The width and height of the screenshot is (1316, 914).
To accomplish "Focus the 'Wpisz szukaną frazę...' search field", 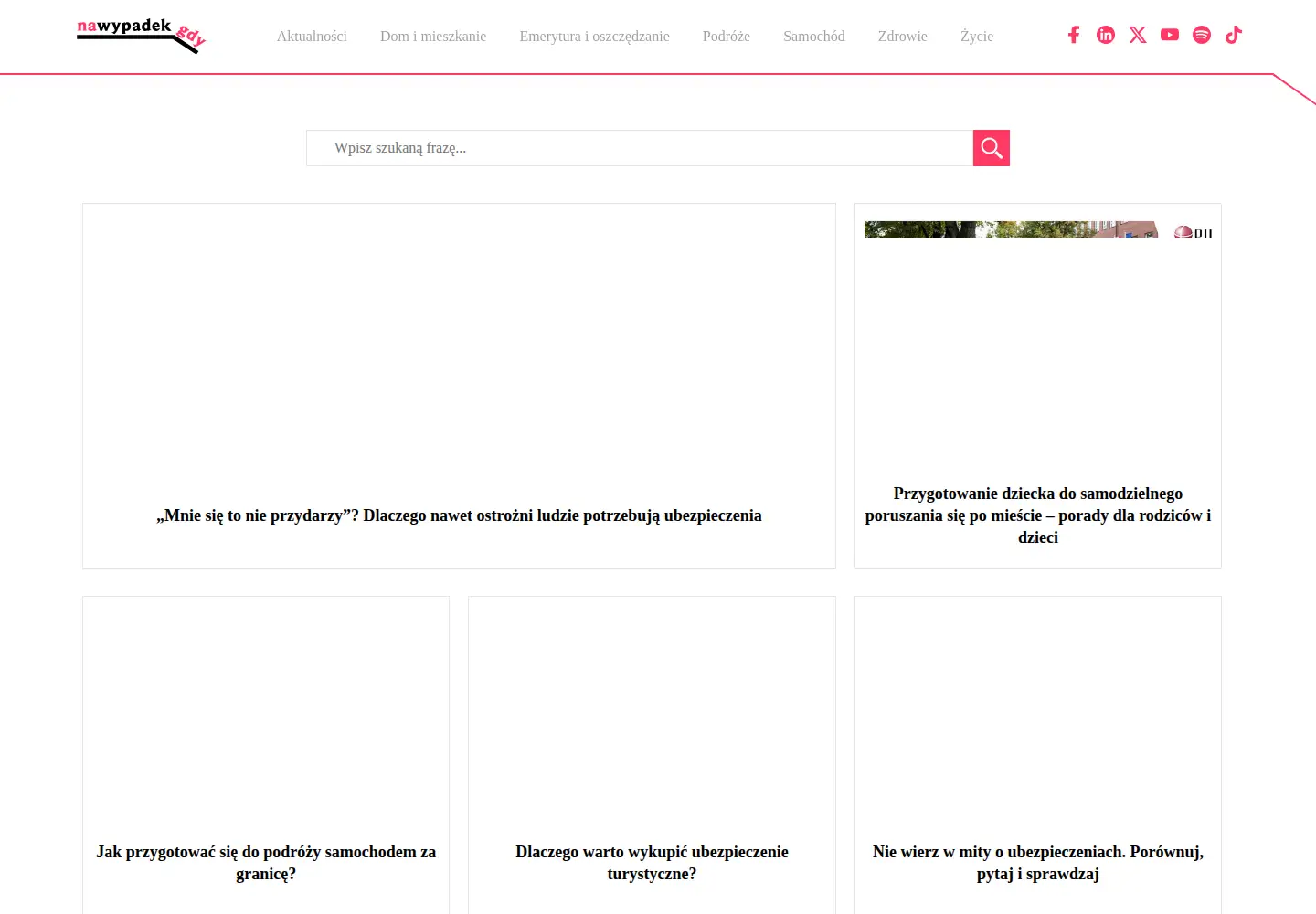I will click(640, 148).
